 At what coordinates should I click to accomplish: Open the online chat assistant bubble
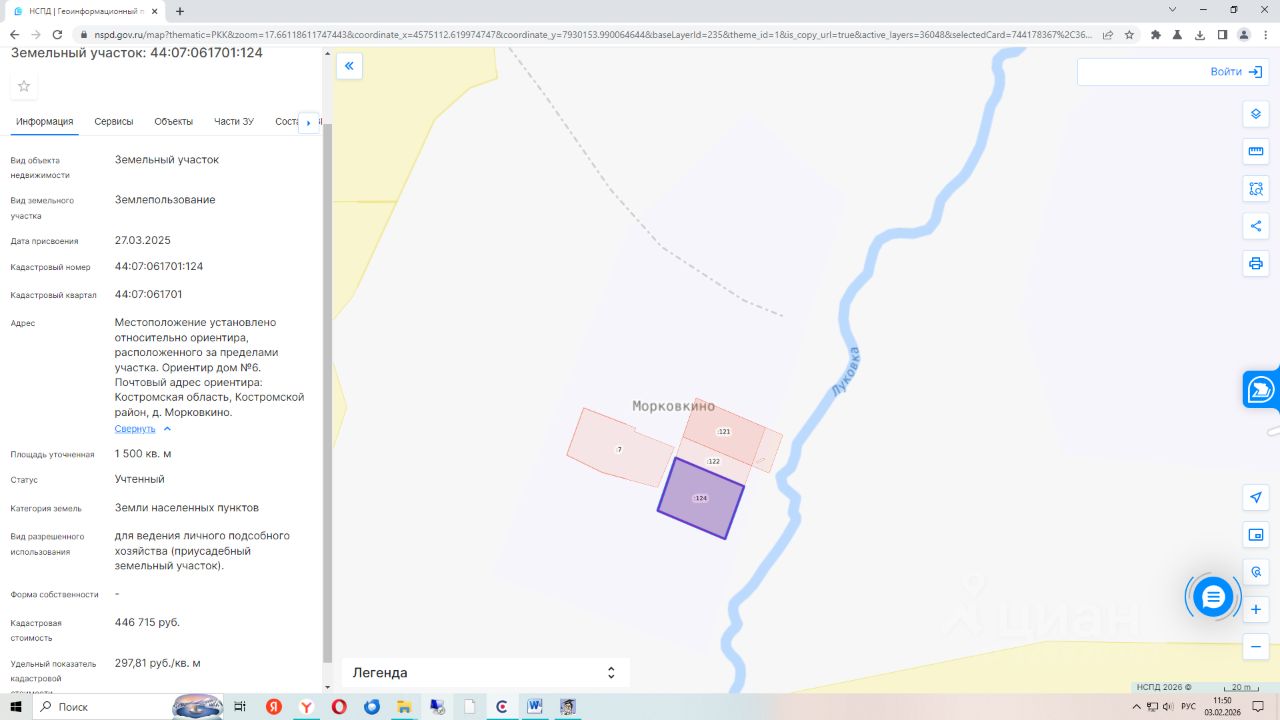[1213, 597]
